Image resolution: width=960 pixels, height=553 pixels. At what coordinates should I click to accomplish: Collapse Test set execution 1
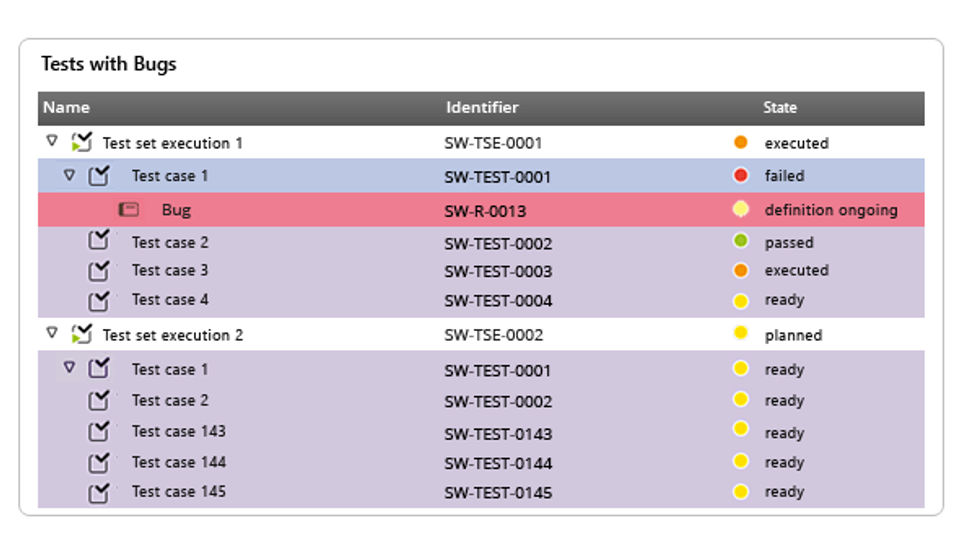pyautogui.click(x=53, y=142)
